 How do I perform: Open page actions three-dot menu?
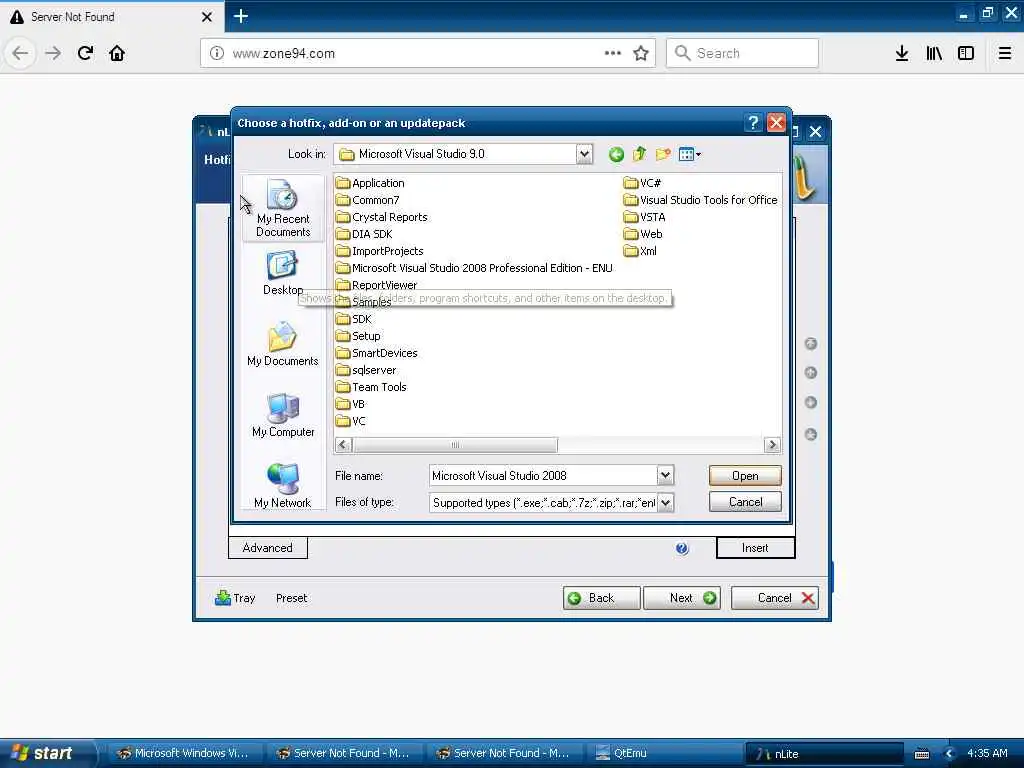pyautogui.click(x=613, y=53)
